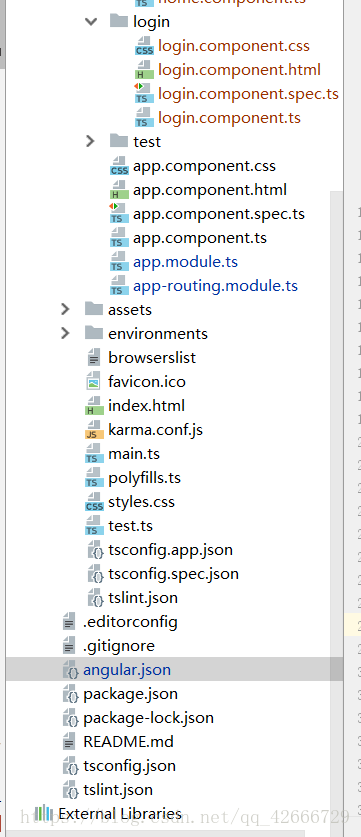
Task: Select app.component.css file name
Action: click(205, 165)
